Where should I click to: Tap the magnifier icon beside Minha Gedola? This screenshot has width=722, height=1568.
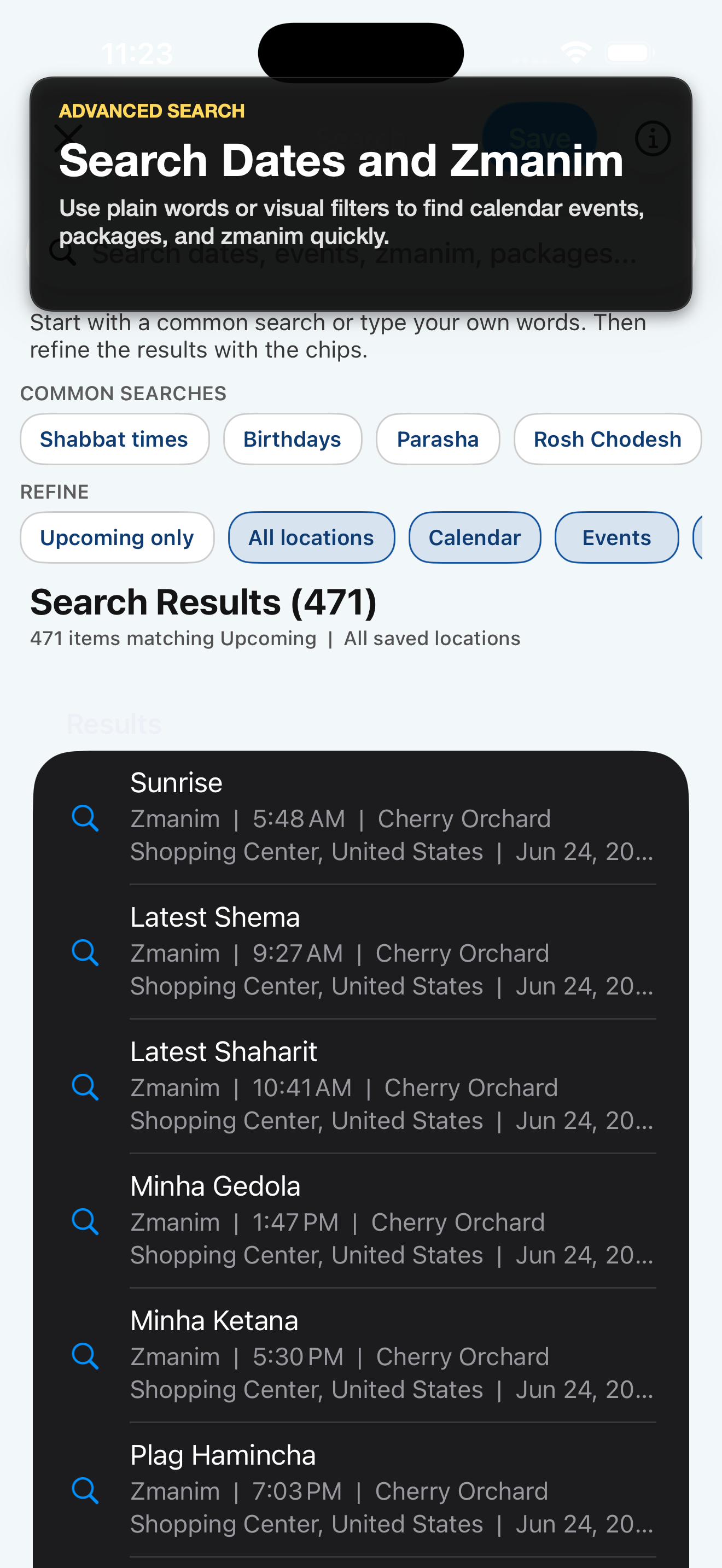pos(85,1221)
